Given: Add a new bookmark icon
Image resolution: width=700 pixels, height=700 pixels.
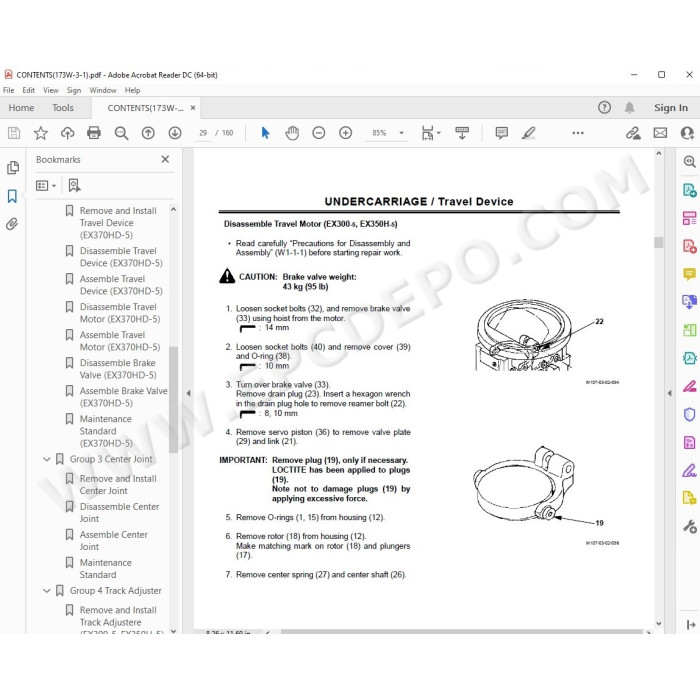Looking at the screenshot, I should click(x=74, y=185).
